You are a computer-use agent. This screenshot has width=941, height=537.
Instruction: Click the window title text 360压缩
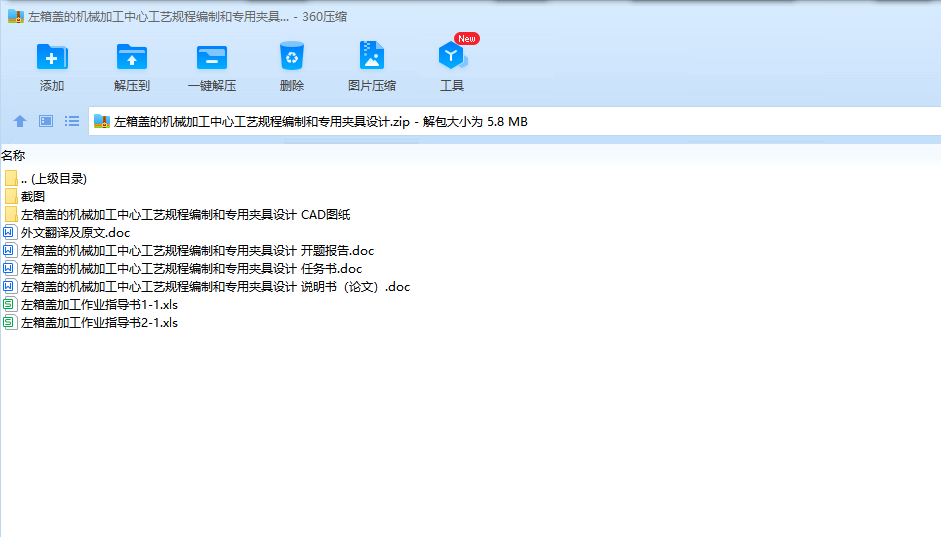[x=324, y=16]
